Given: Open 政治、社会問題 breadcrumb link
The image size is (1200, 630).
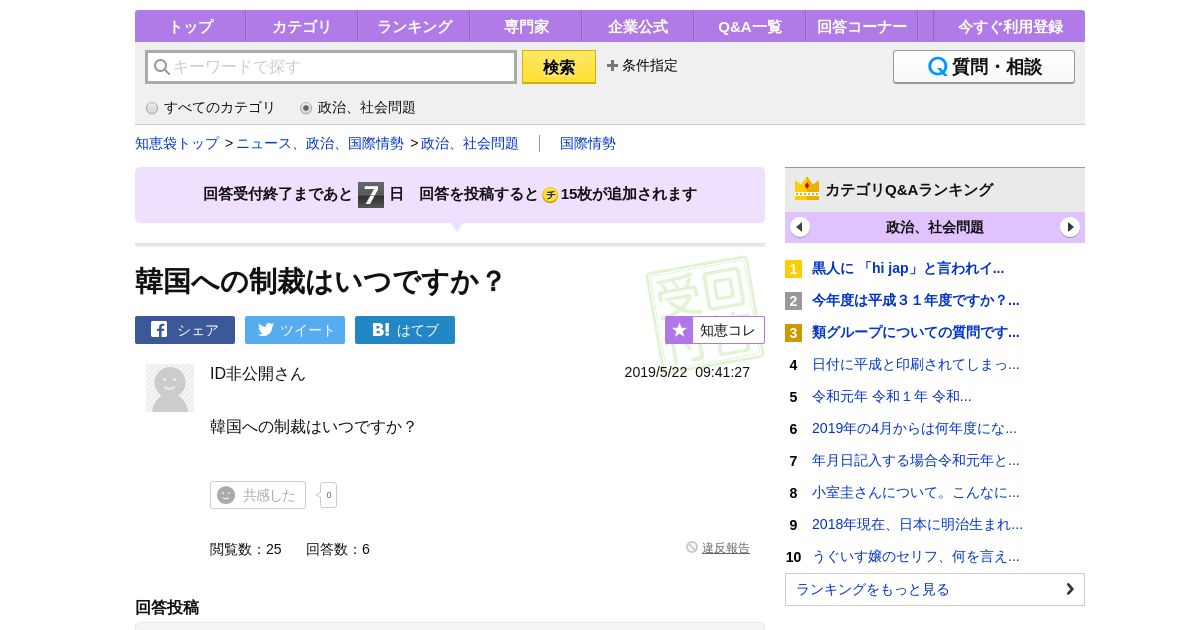Looking at the screenshot, I should [470, 143].
